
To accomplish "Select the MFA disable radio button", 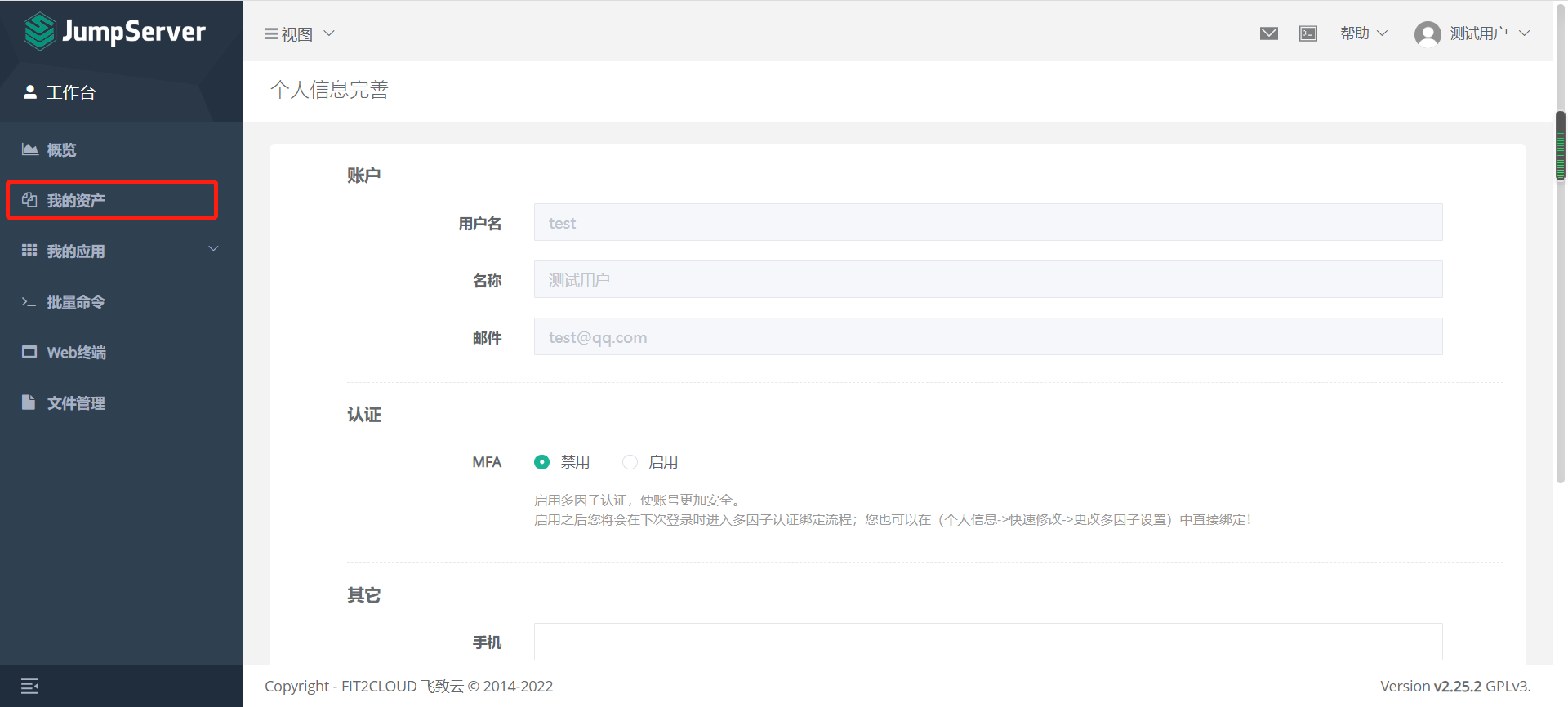I will click(x=541, y=462).
